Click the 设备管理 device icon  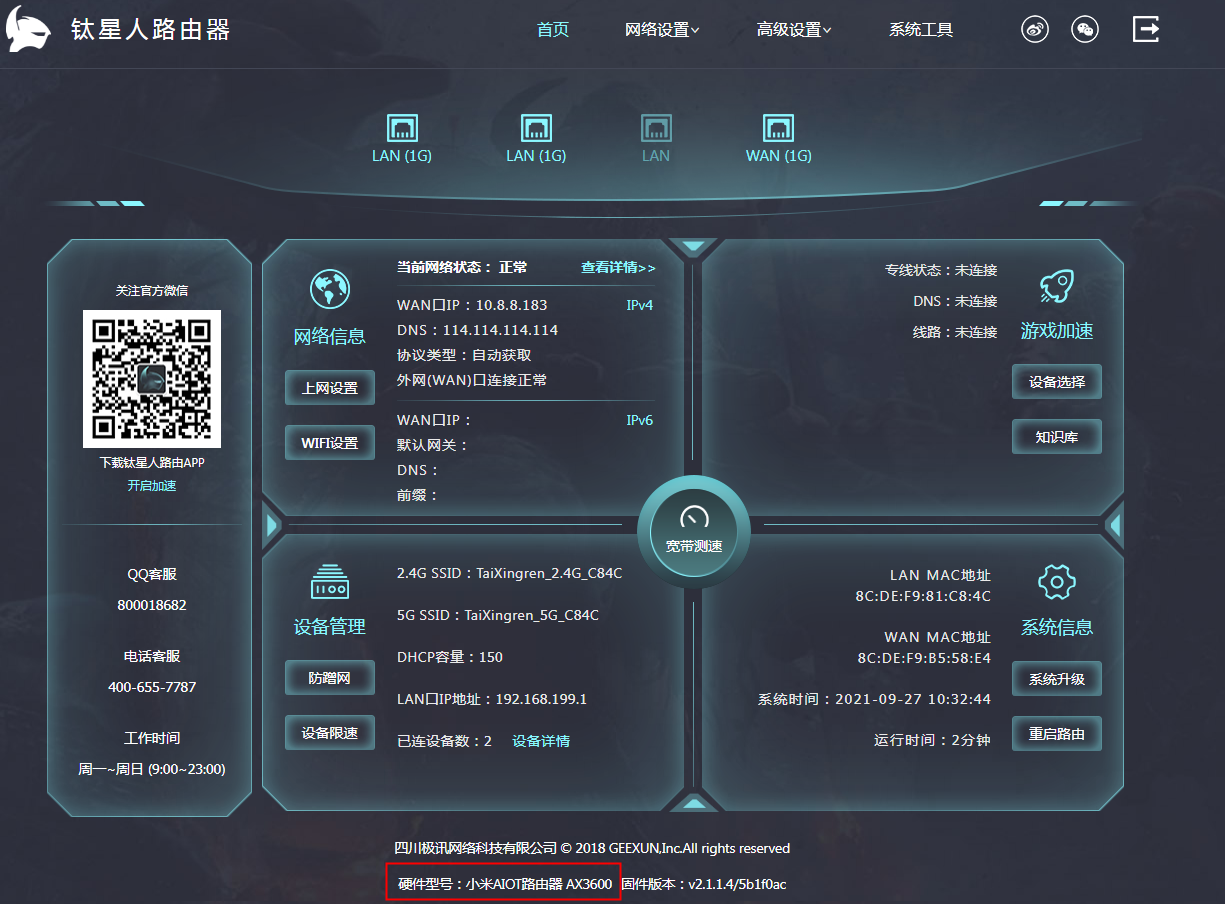329,582
